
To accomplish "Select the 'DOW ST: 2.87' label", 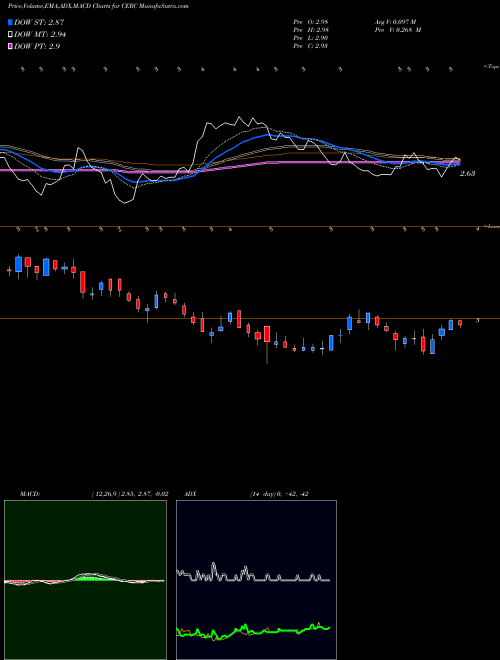I will click(x=39, y=22).
